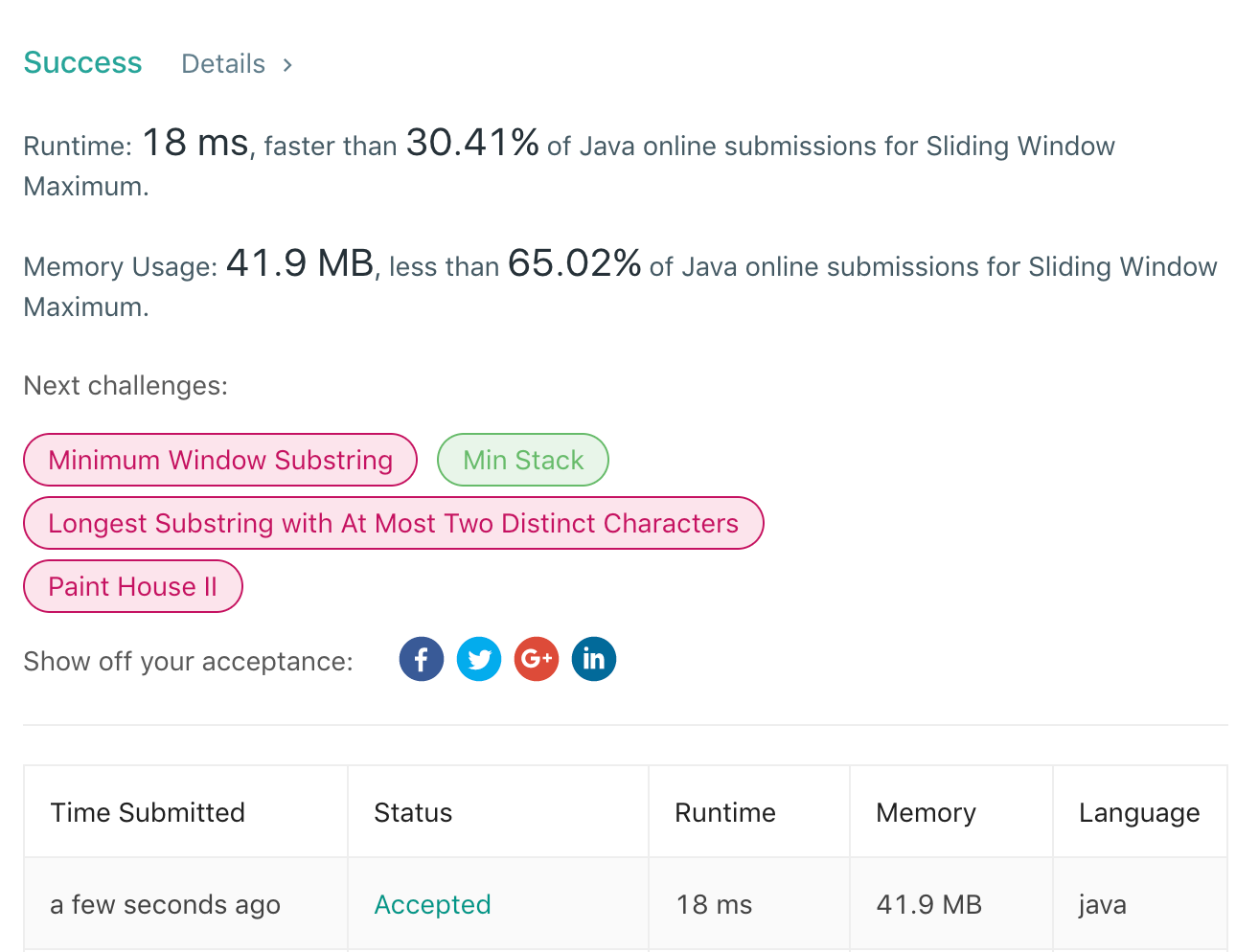Click the Status column header

413,811
